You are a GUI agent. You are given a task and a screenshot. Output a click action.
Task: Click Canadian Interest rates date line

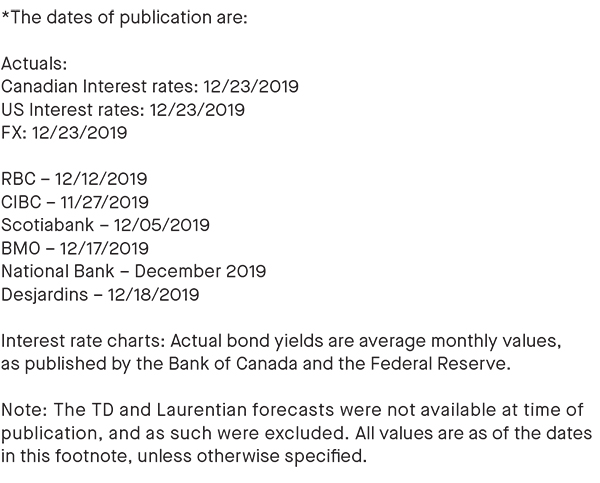pos(150,86)
